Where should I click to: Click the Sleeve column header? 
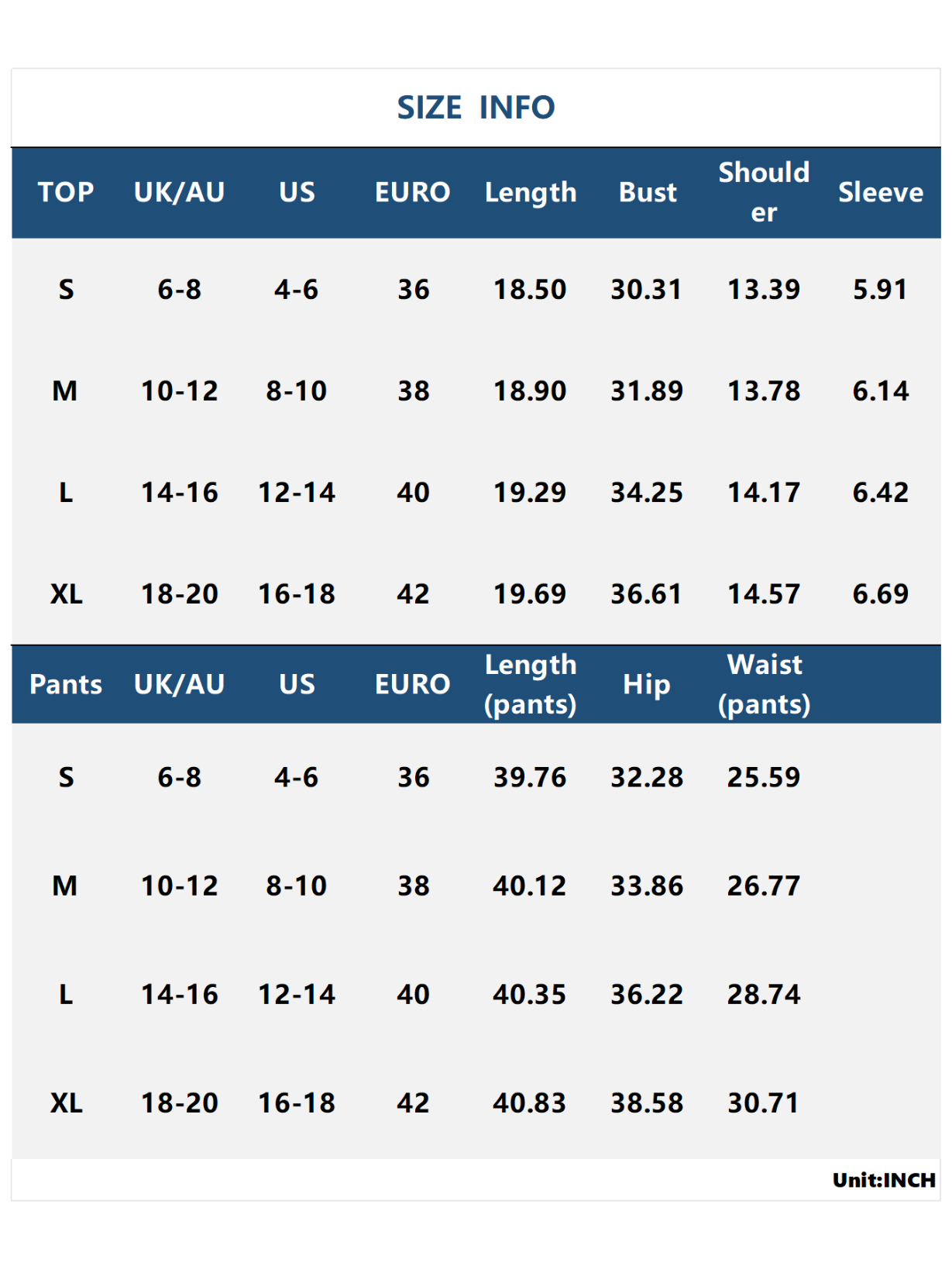pyautogui.click(x=880, y=192)
